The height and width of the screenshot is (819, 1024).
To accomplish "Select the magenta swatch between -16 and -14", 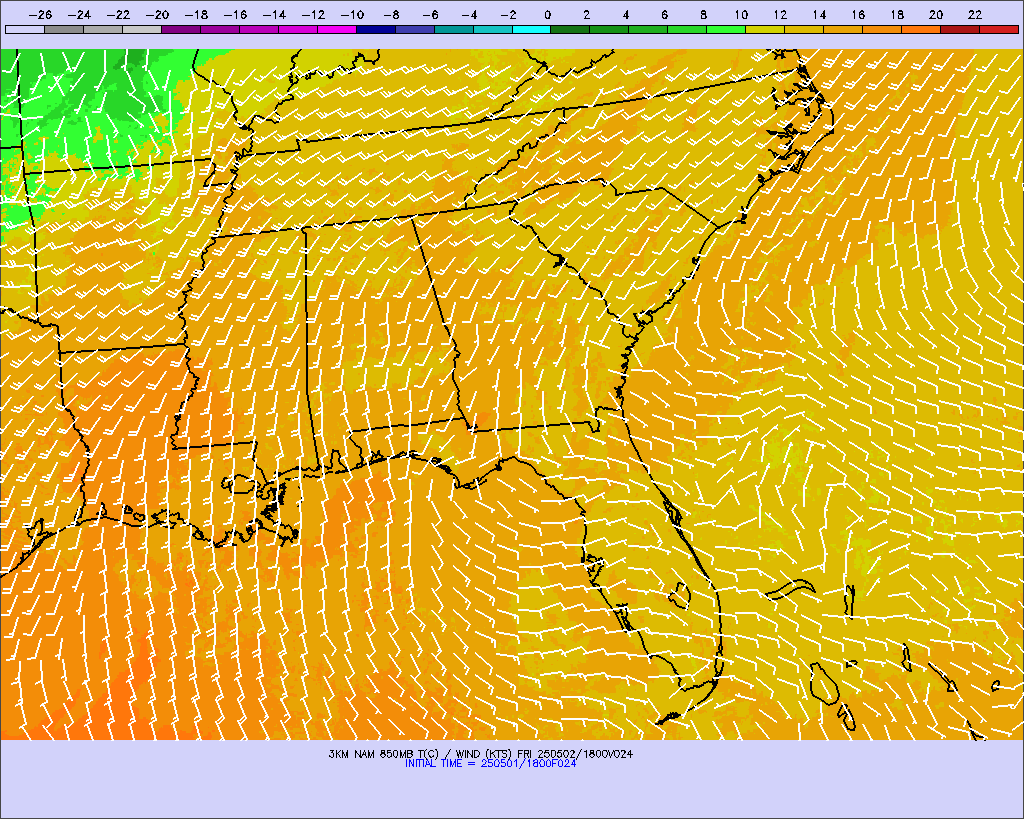I will pos(259,29).
